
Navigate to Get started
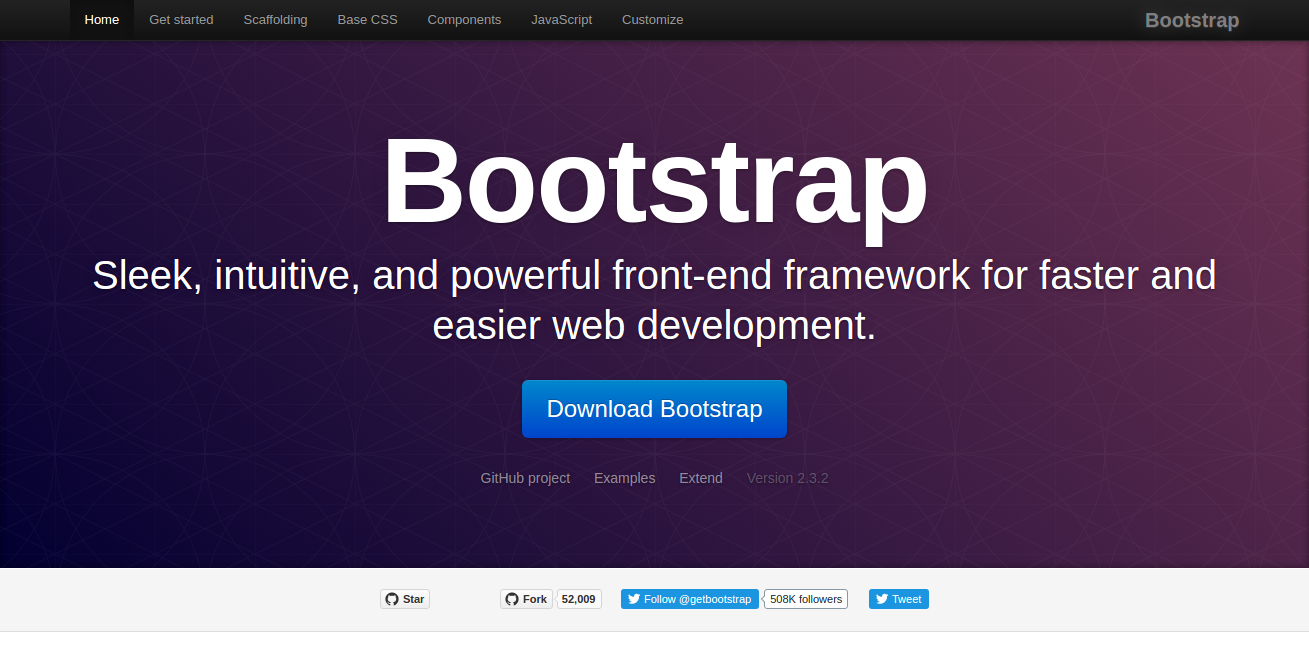[181, 19]
